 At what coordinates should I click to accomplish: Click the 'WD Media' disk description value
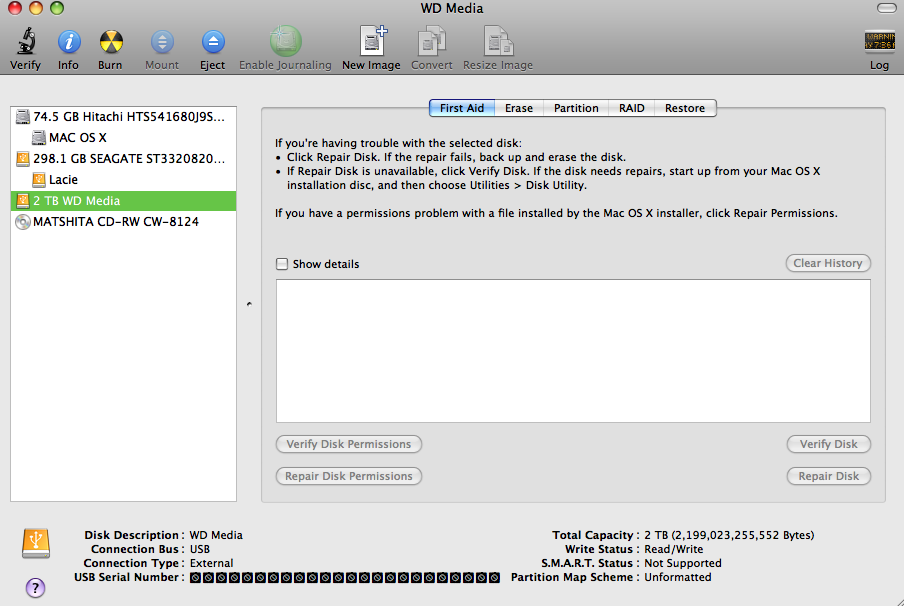point(216,535)
